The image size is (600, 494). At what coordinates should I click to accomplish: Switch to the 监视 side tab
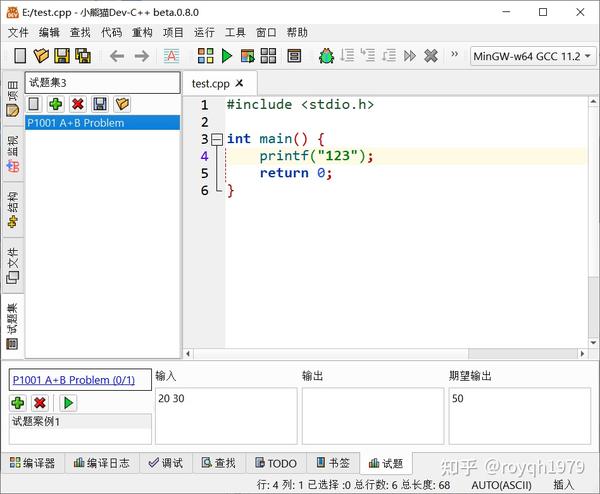click(13, 153)
